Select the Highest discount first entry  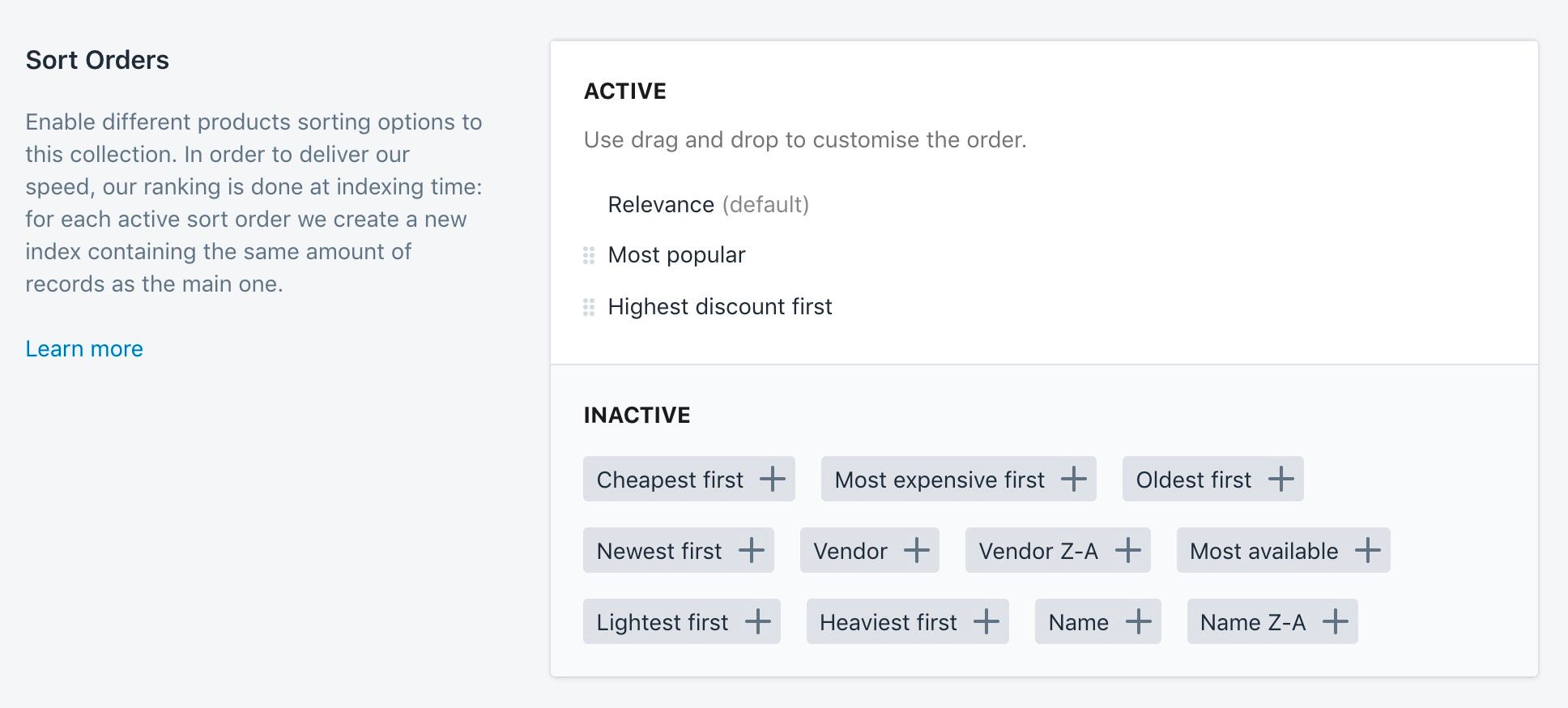[x=719, y=306]
